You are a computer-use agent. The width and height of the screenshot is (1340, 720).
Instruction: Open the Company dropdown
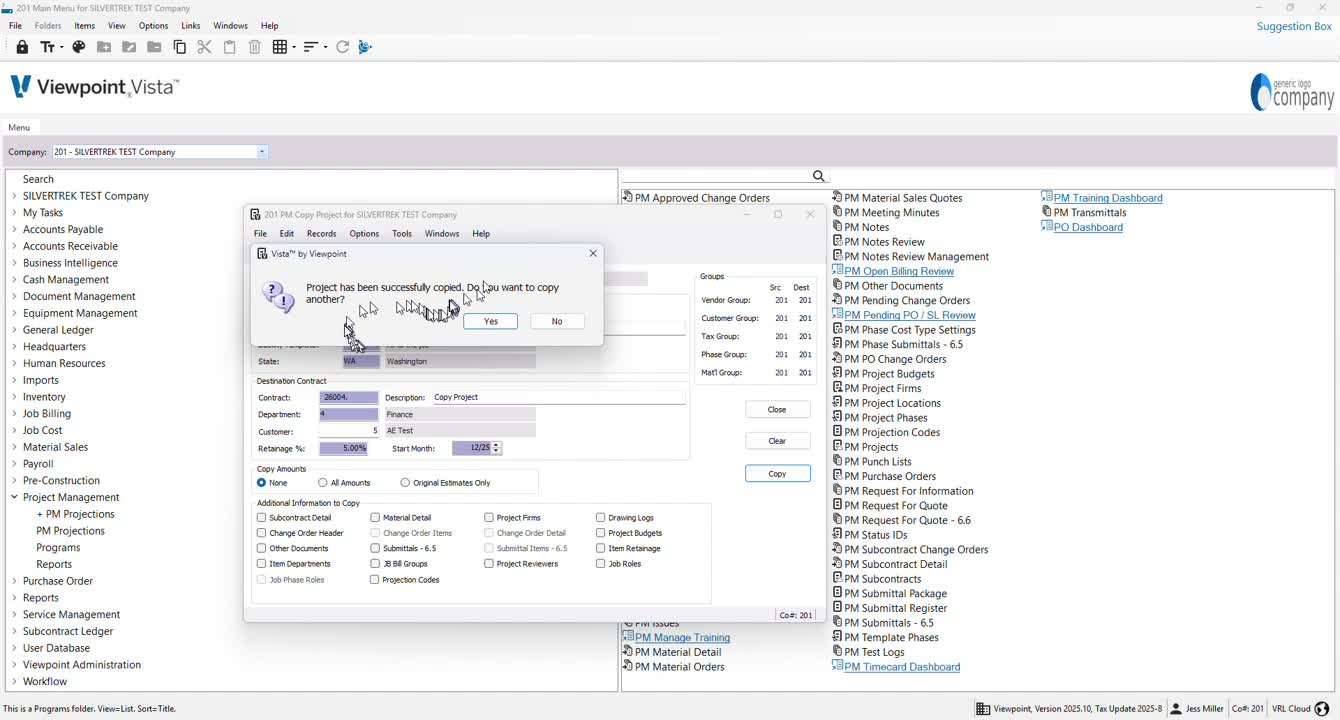coord(262,152)
